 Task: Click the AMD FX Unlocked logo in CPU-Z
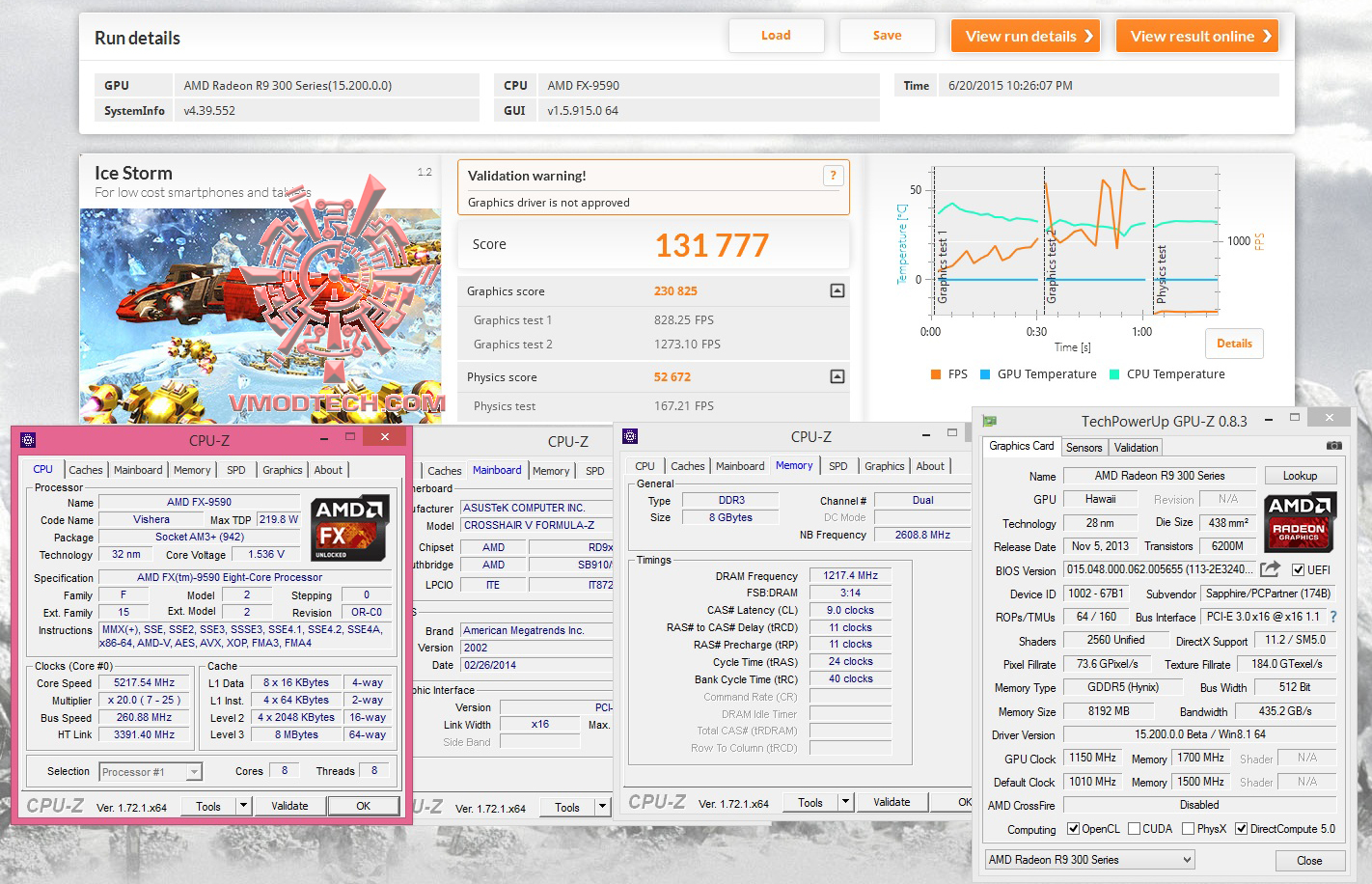pyautogui.click(x=349, y=528)
